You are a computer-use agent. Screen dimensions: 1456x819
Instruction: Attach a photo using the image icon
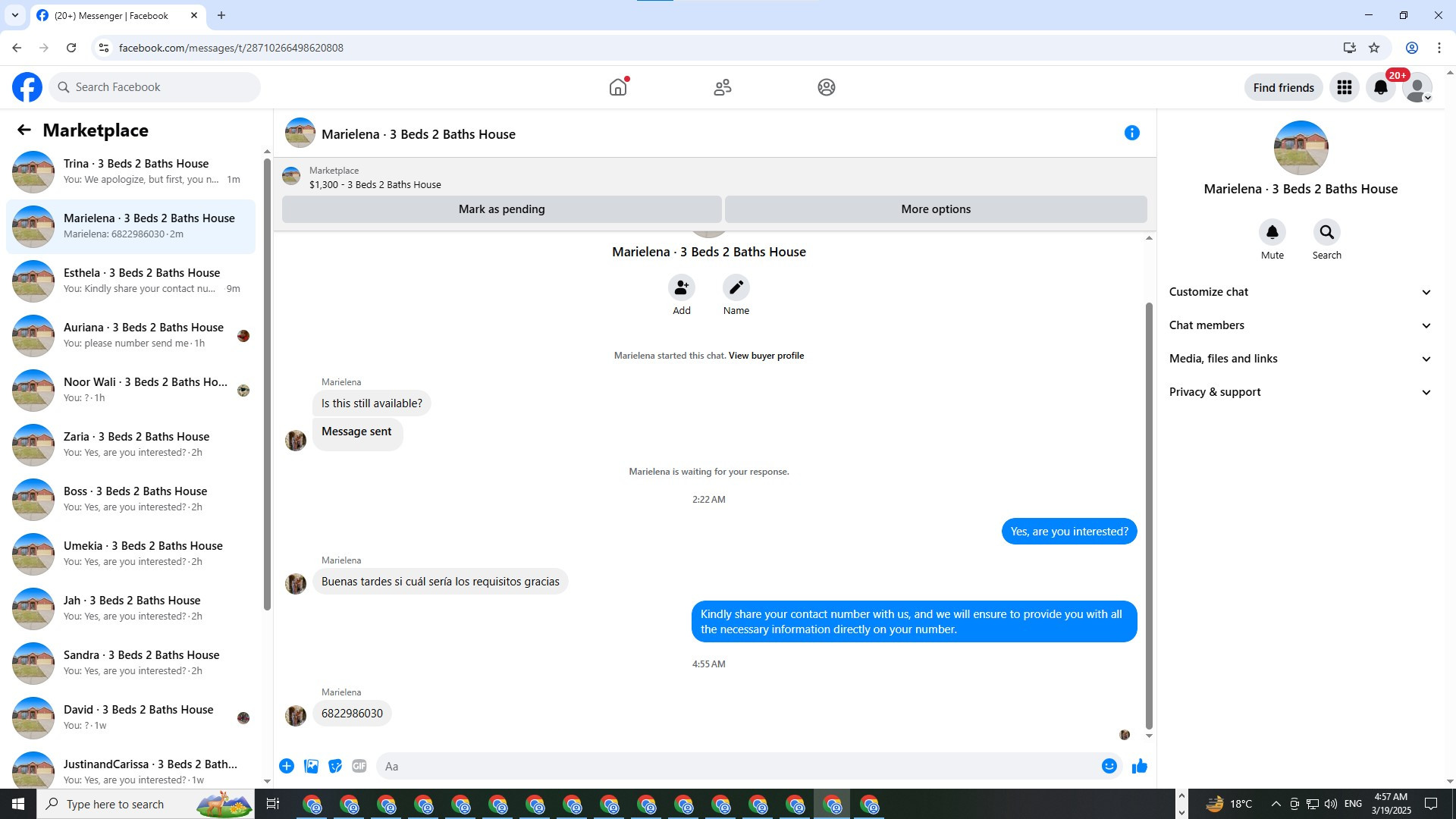[311, 766]
